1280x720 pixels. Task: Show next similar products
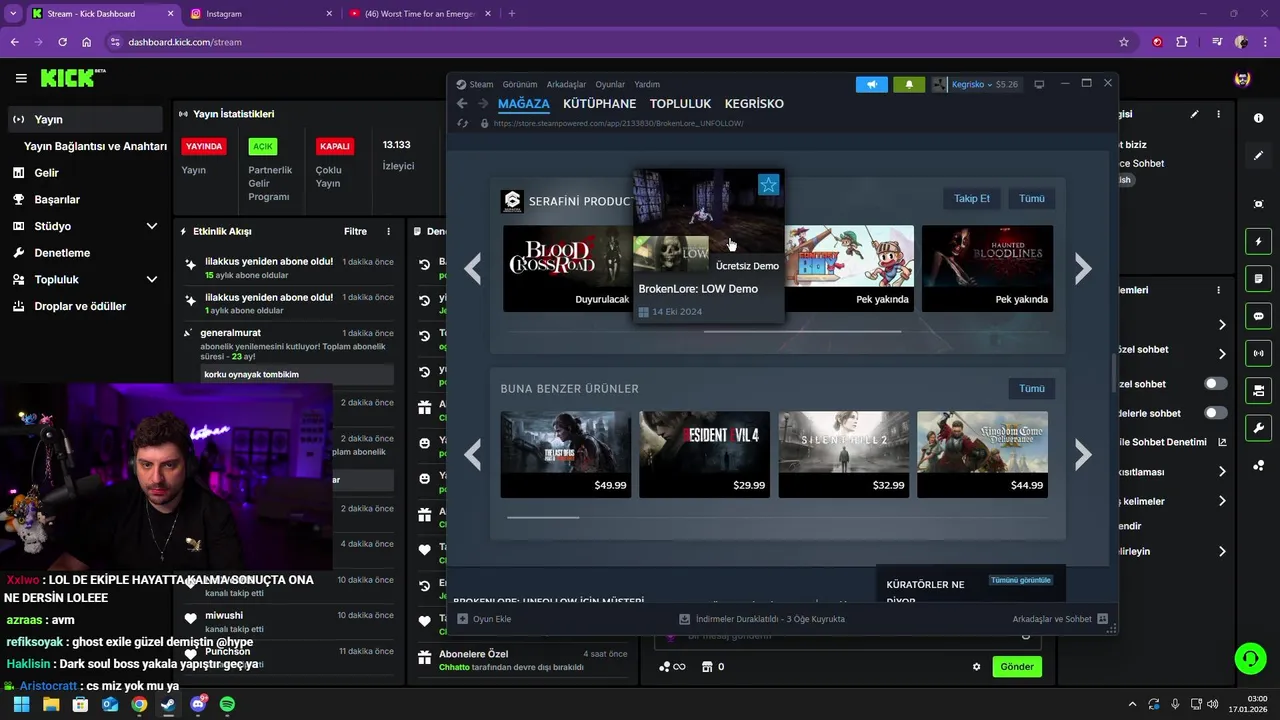pos(1083,455)
